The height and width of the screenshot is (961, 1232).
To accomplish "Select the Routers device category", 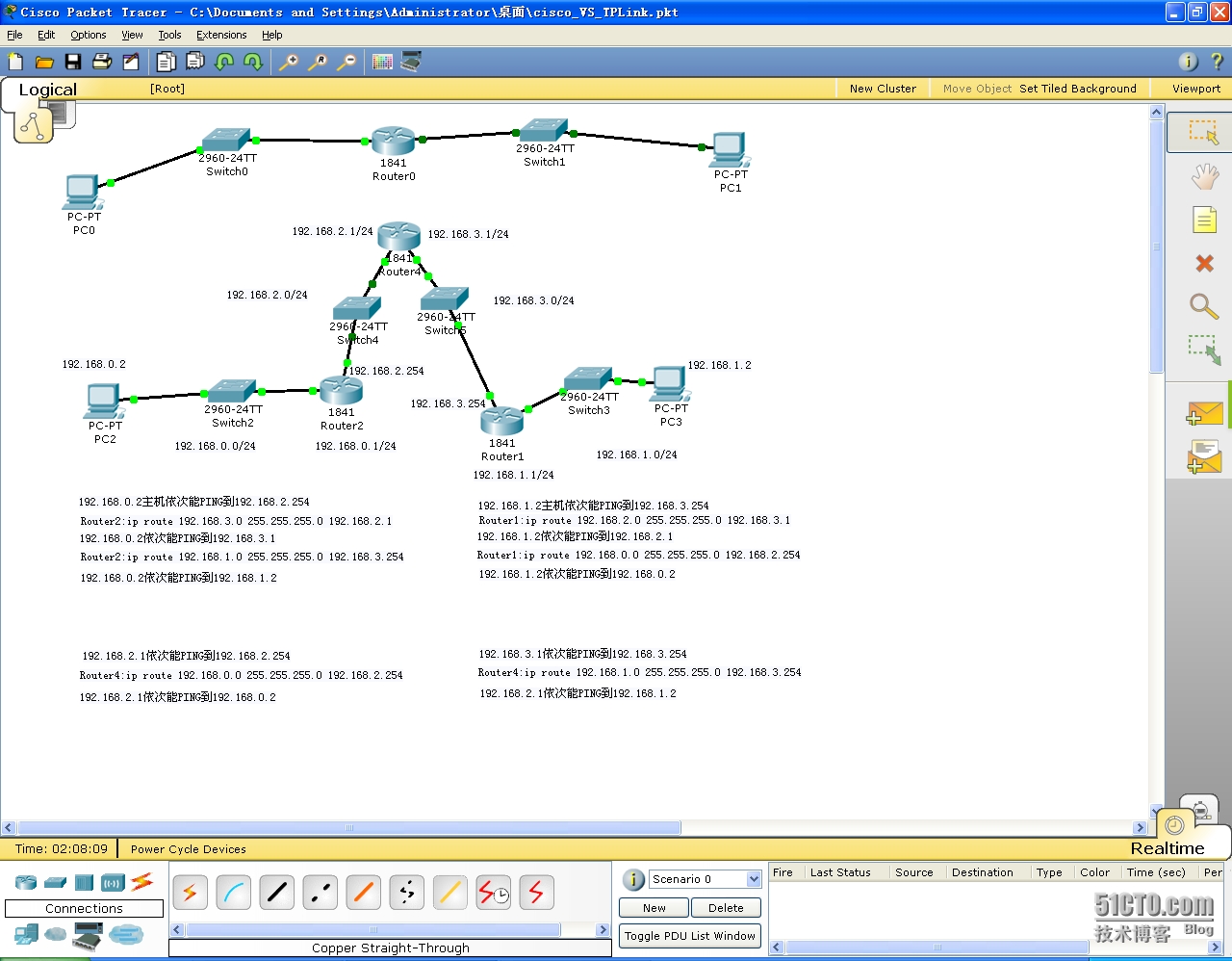I will 26,882.
